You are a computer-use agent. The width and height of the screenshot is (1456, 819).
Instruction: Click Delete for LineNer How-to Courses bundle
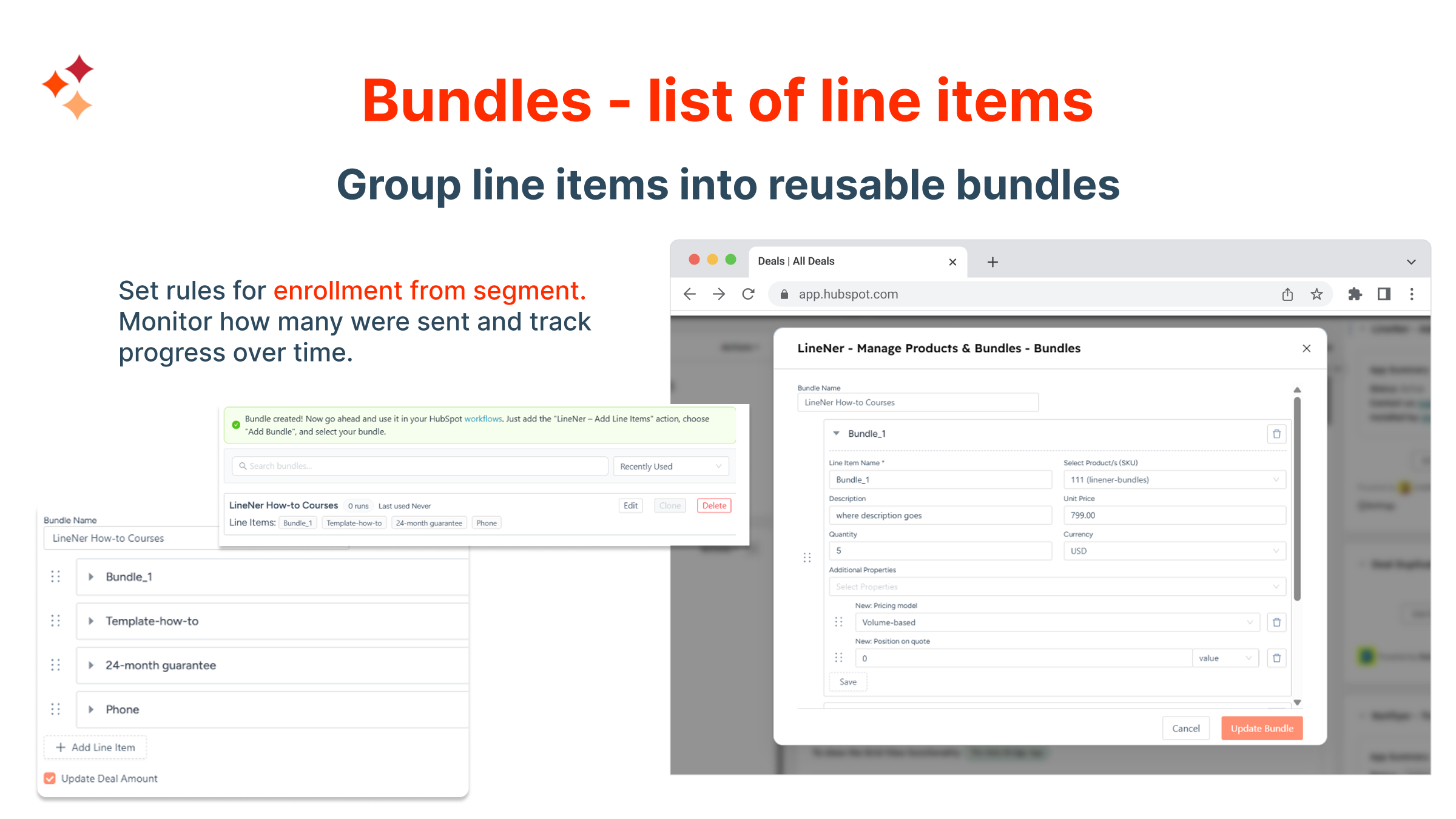point(714,505)
